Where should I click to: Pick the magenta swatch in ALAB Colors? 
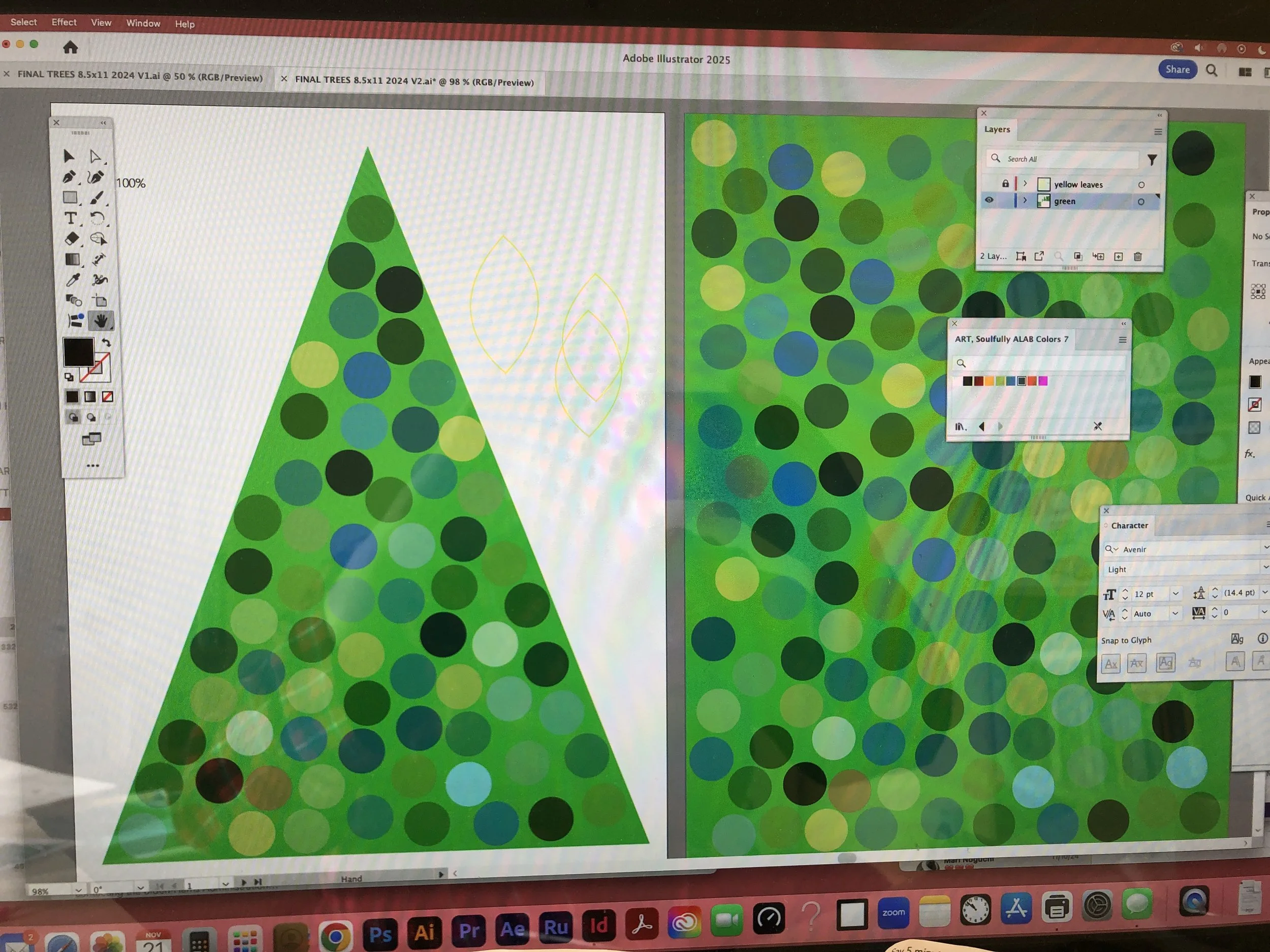pos(1043,381)
